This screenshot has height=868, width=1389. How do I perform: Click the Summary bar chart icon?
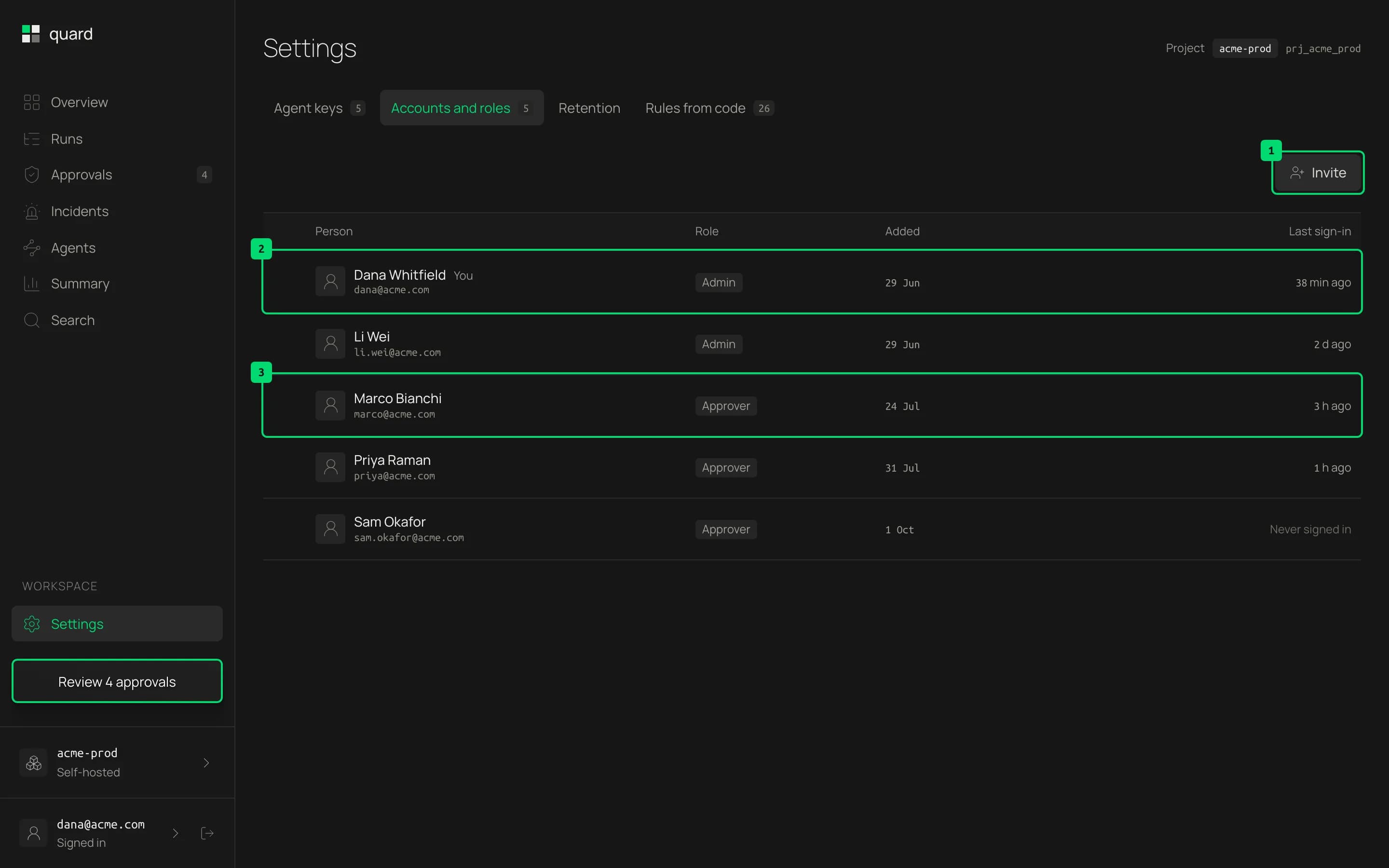pos(31,284)
